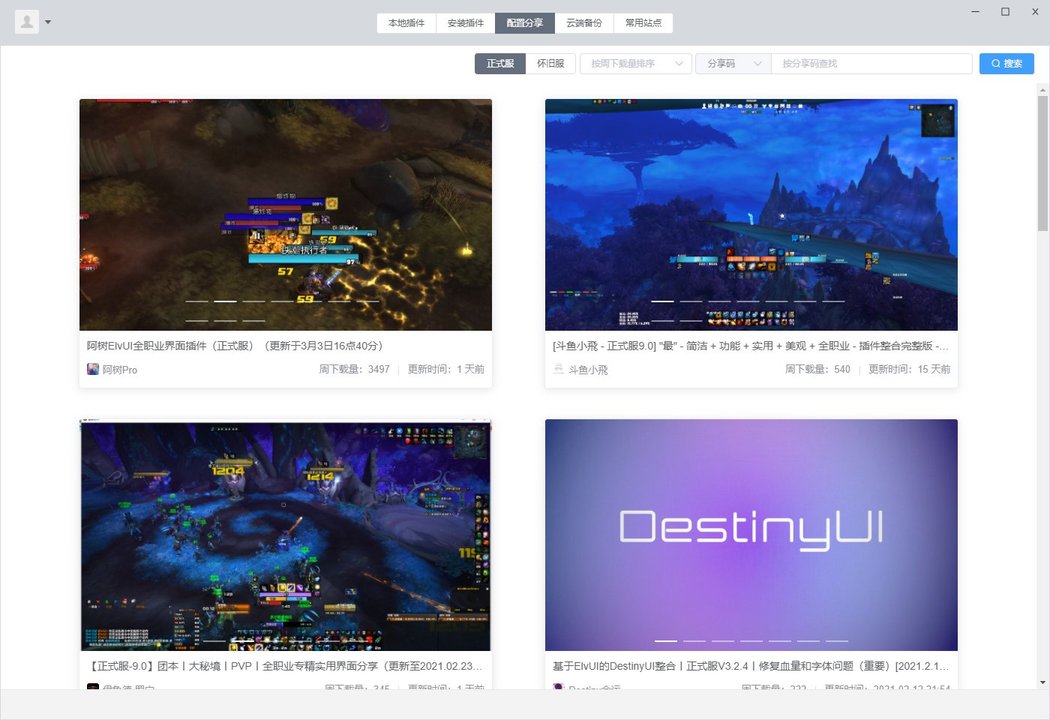Open the Destiny命运 author avatar icon
The image size is (1050, 720).
pyautogui.click(x=557, y=688)
